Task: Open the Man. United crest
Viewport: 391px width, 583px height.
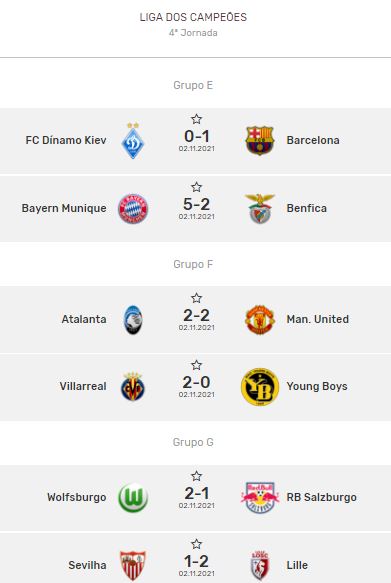Action: coord(260,319)
